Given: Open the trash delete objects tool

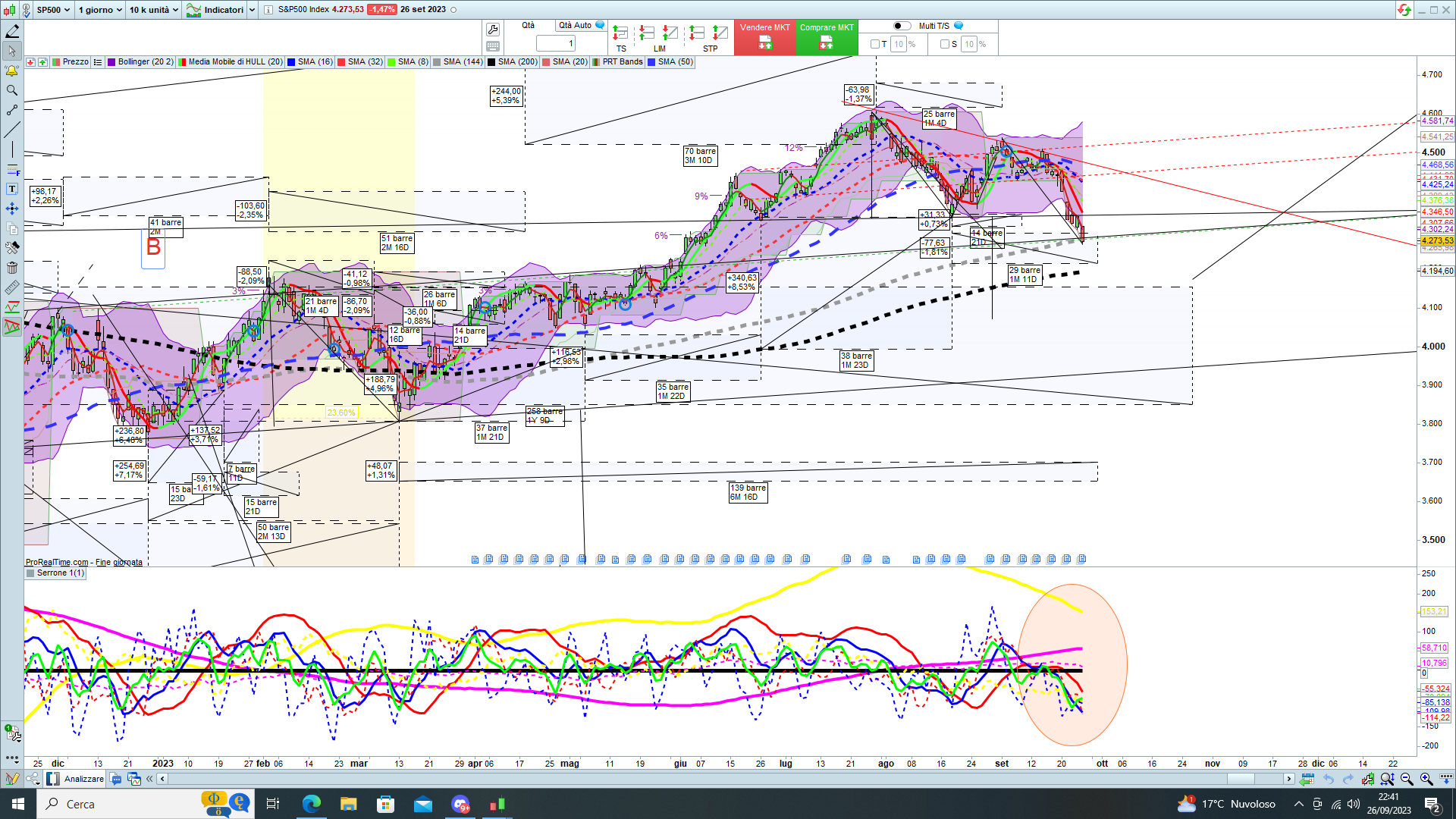Looking at the screenshot, I should 12,268.
